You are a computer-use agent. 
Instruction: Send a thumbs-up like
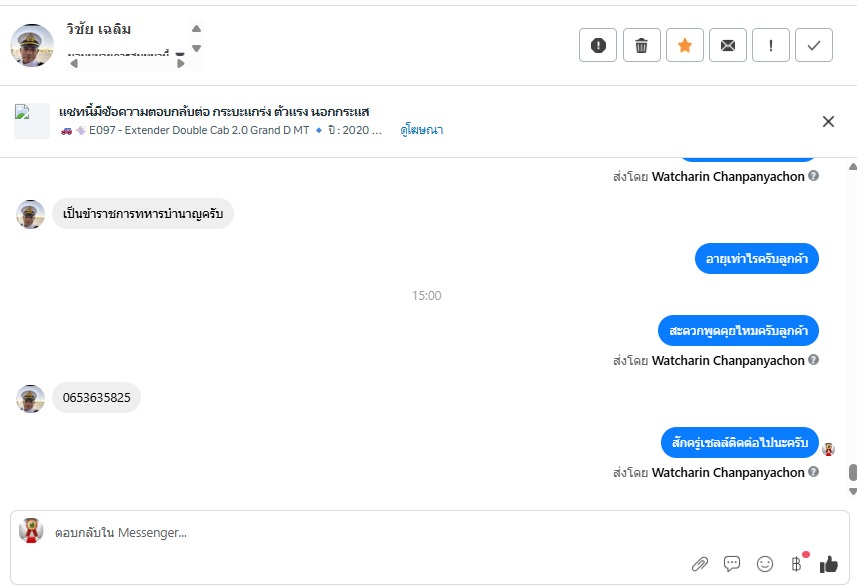click(828, 564)
